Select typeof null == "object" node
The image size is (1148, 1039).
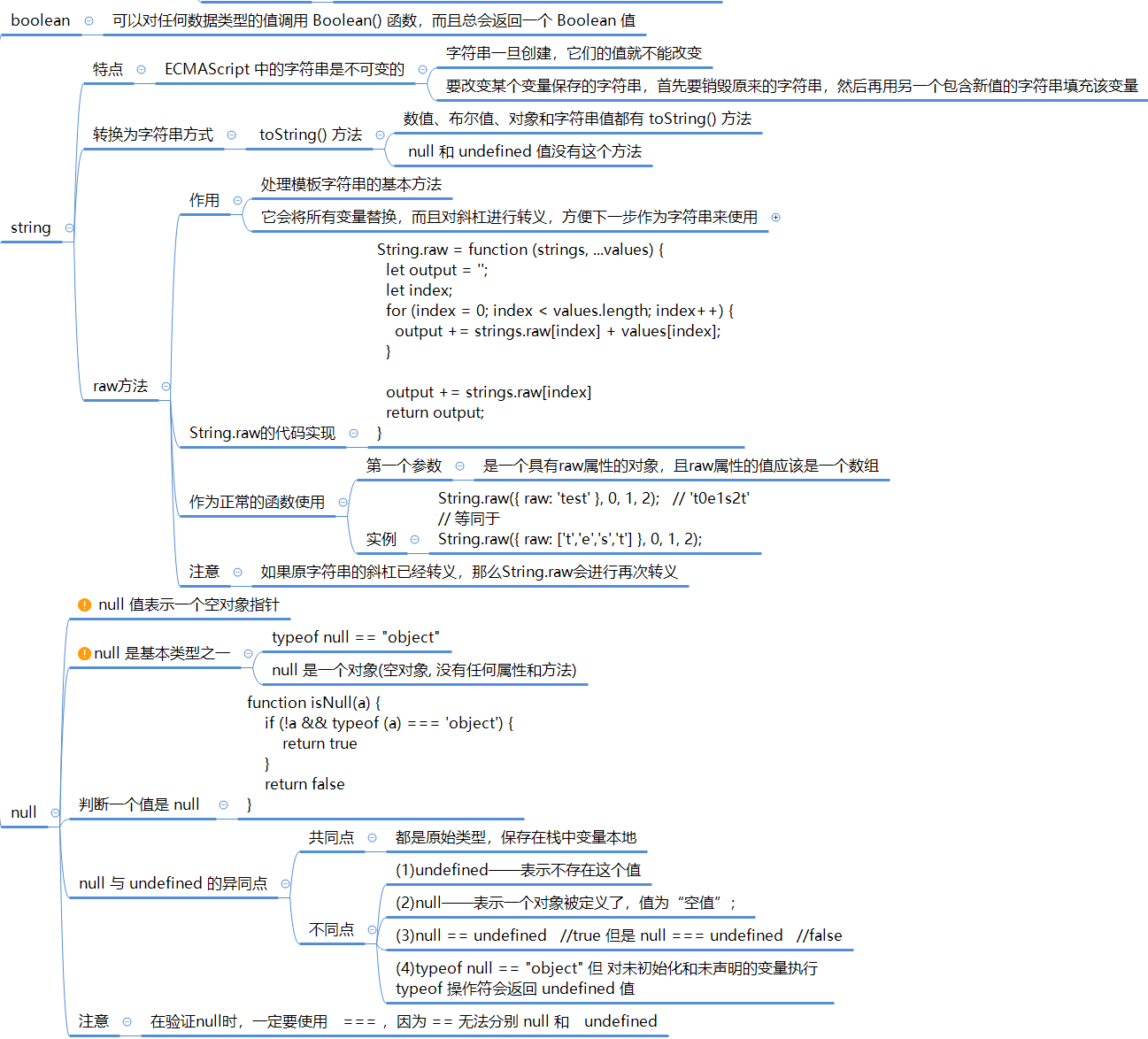(356, 637)
